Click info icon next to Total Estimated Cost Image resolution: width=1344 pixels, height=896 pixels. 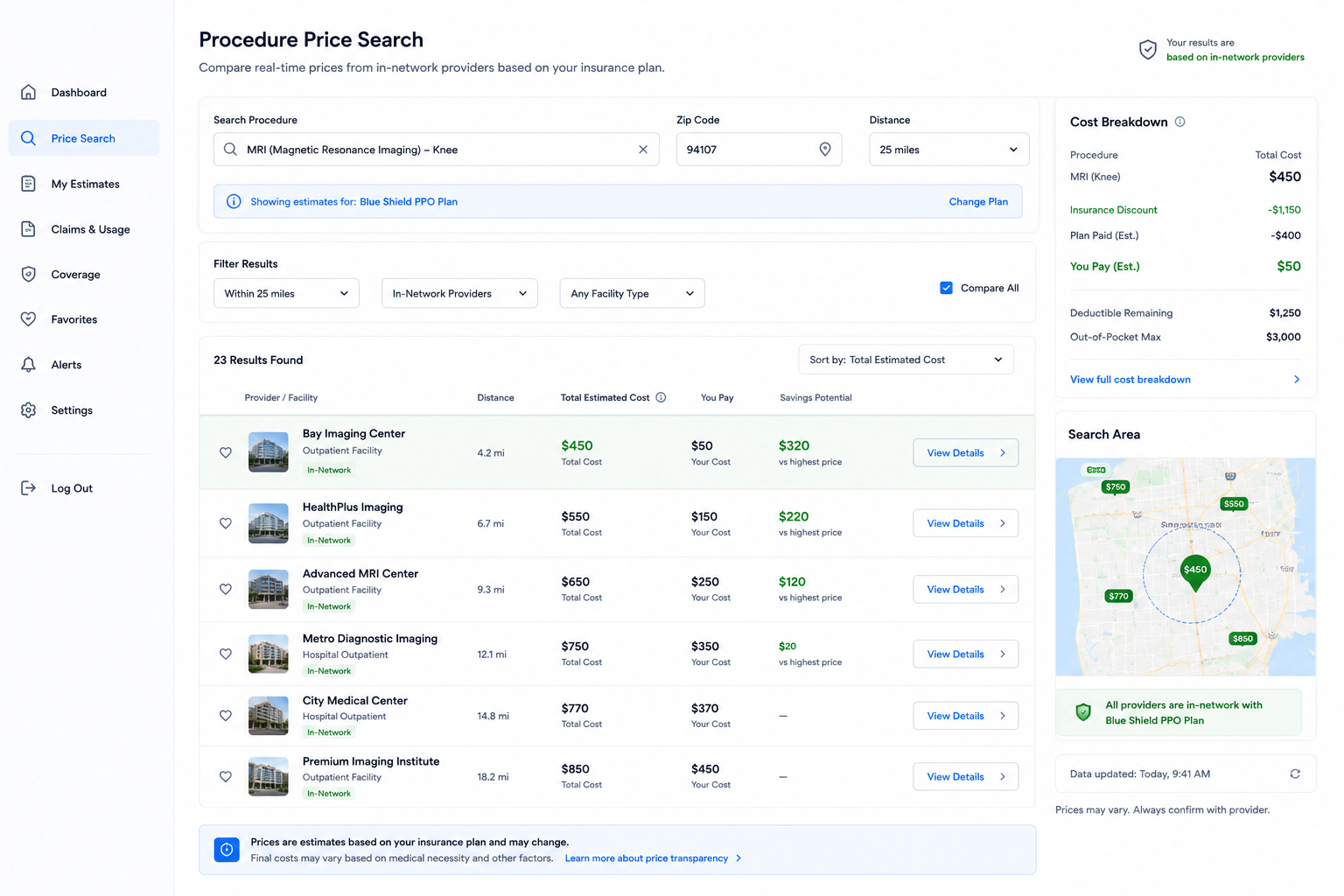point(661,397)
